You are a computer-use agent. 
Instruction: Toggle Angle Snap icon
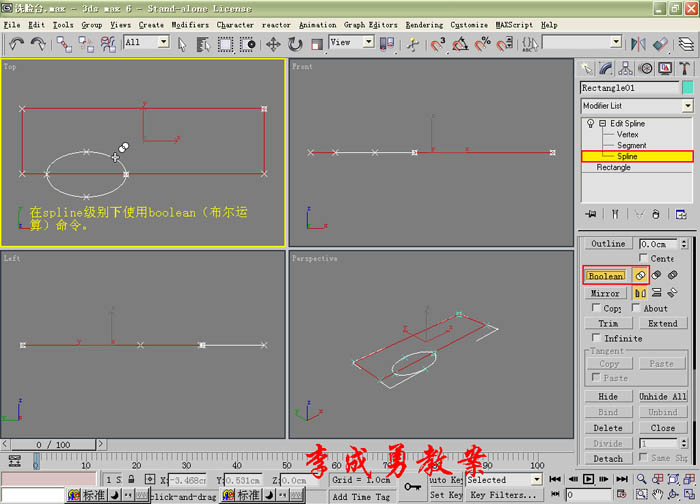pyautogui.click(x=460, y=44)
